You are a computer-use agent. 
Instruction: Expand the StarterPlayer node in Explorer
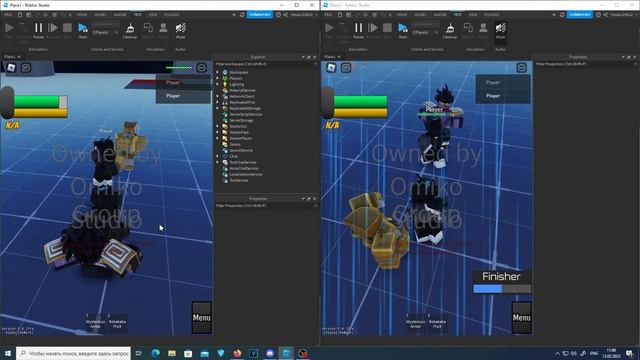coord(218,138)
